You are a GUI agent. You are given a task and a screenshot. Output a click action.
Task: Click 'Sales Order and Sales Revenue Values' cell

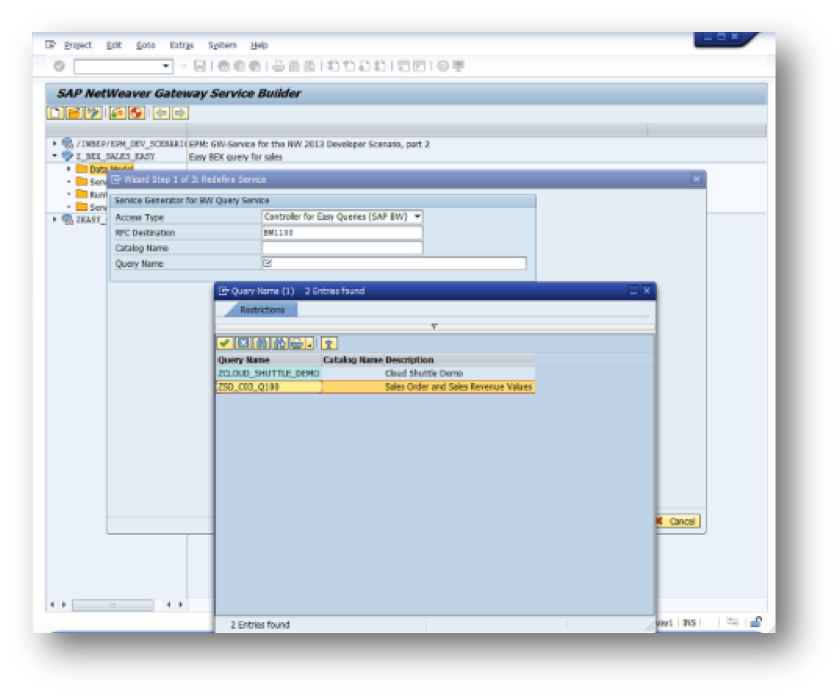(459, 387)
